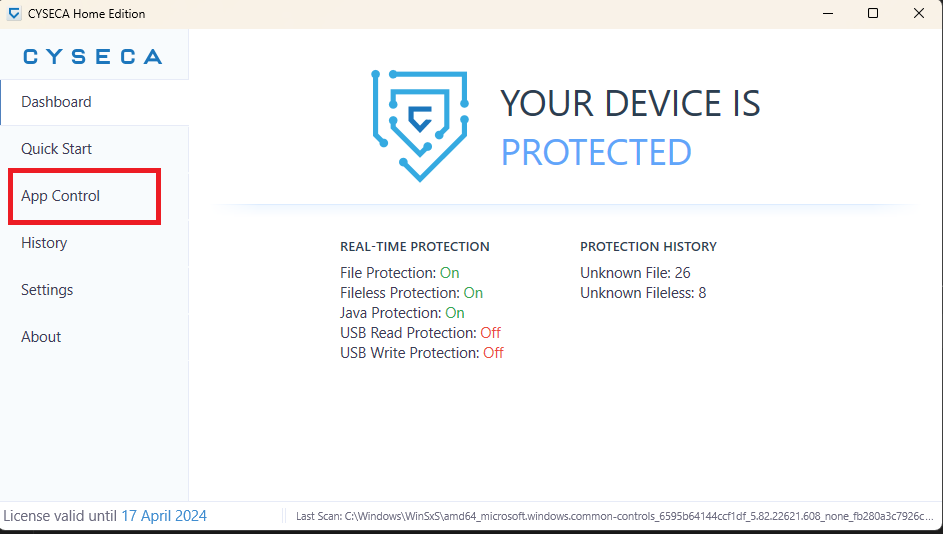Screen dimensions: 943x534
Task: Go to Quick Start
Action: pos(56,149)
